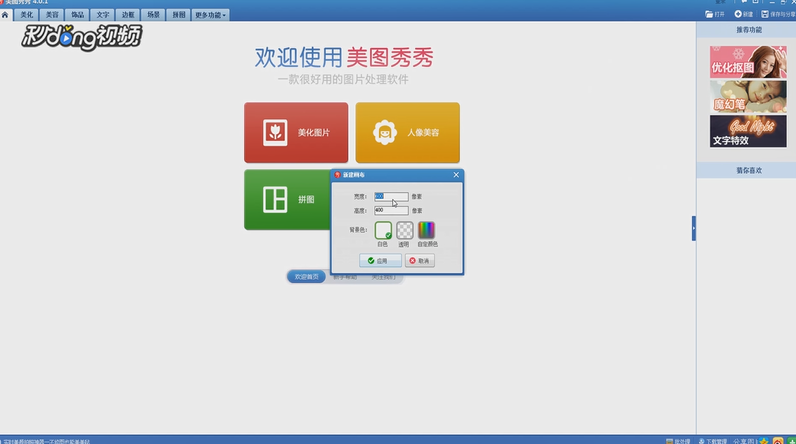Click the skin/window icon in title bar
The width and height of the screenshot is (796, 444).
tap(755, 2)
